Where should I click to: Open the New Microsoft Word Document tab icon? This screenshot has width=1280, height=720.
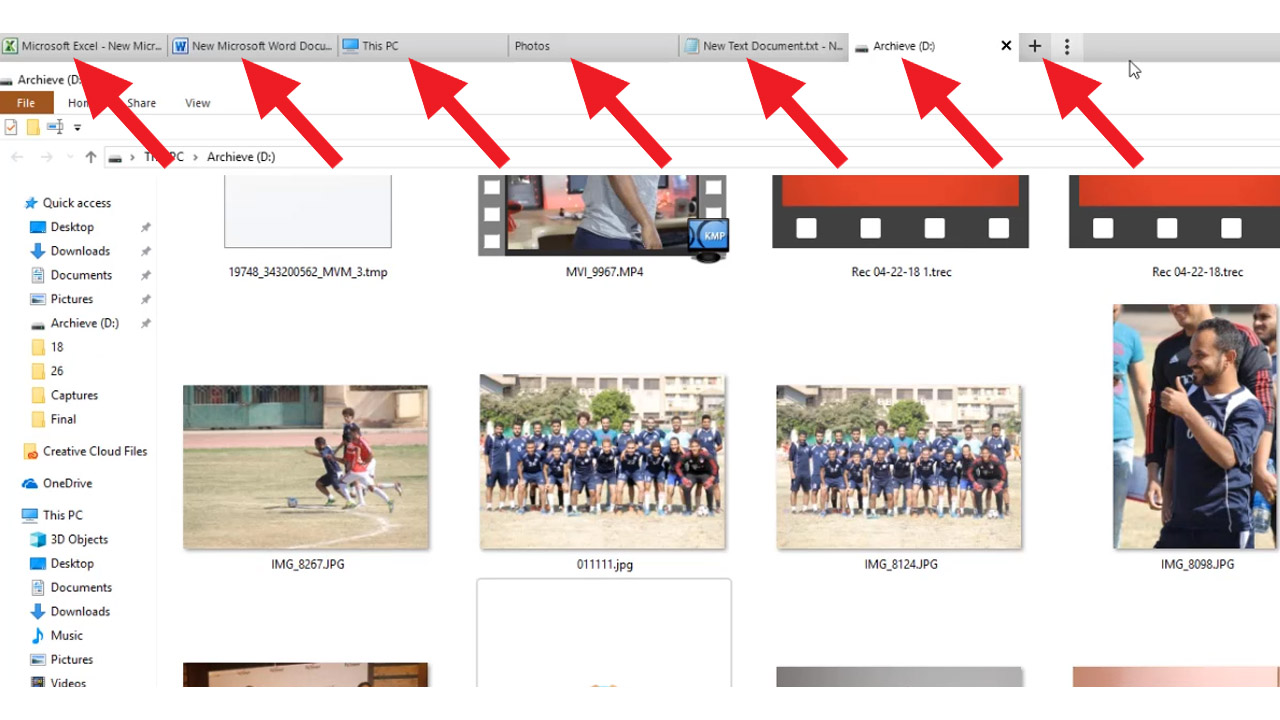[x=180, y=45]
